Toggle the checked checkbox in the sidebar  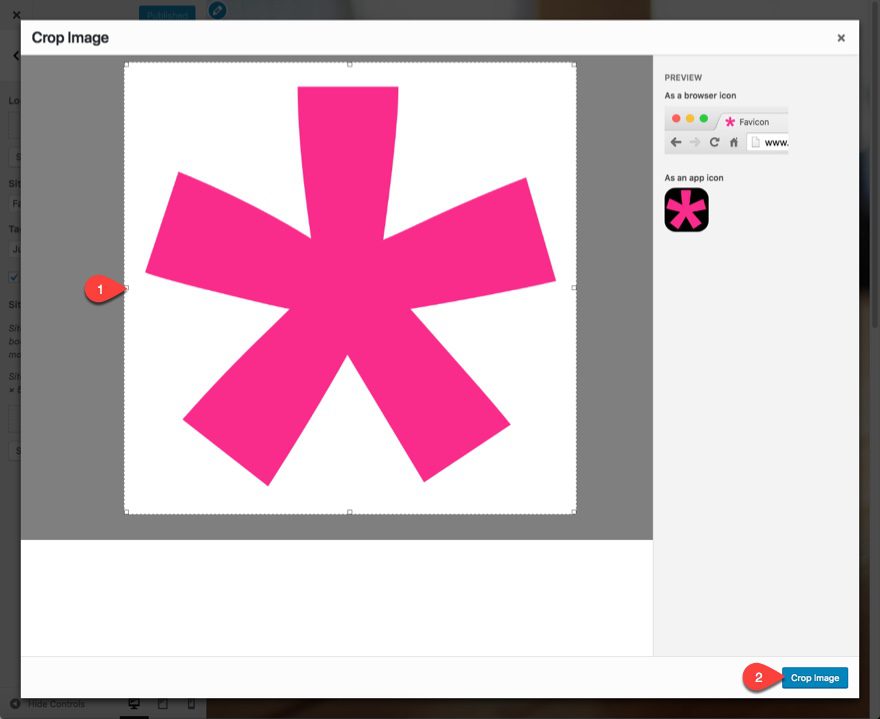click(14, 277)
